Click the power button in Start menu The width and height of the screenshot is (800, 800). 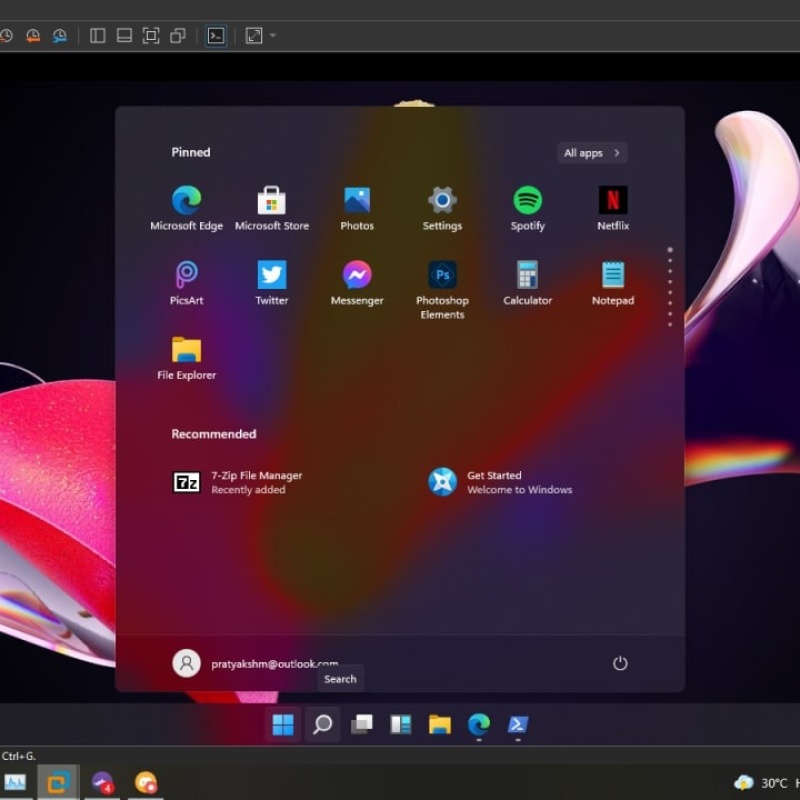(x=620, y=663)
